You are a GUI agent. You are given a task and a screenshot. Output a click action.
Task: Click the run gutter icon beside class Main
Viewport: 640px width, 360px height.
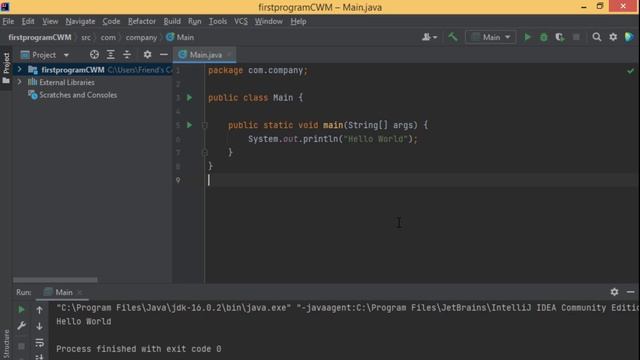click(x=189, y=98)
